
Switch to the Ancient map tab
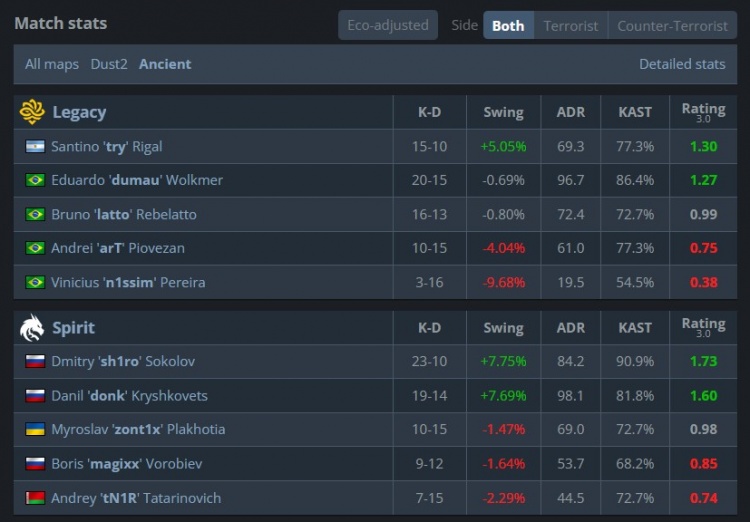[x=165, y=64]
